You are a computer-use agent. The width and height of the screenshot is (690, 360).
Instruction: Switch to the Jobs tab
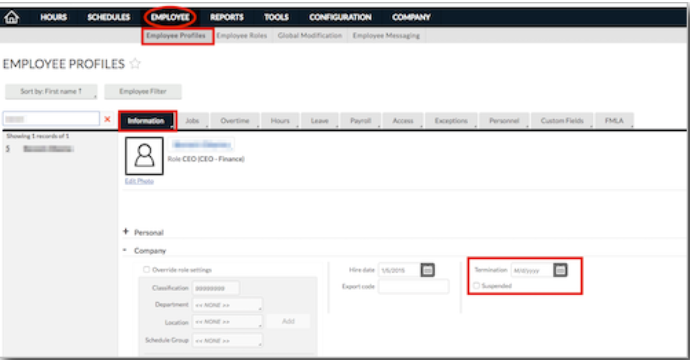click(192, 121)
